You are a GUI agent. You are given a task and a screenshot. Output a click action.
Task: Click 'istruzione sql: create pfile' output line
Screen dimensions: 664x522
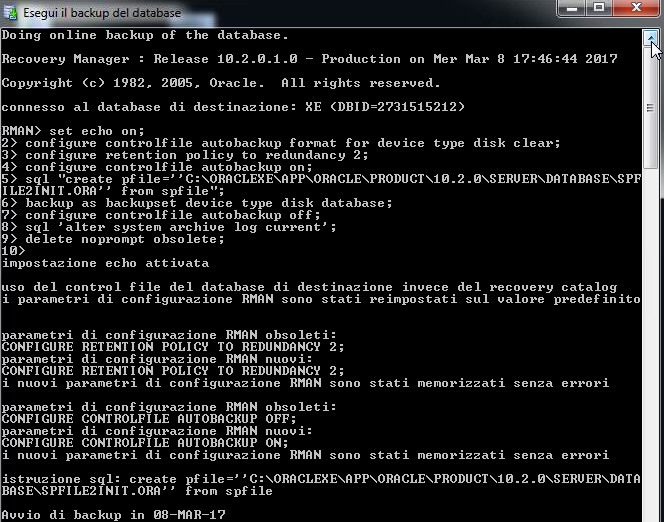coord(321,479)
